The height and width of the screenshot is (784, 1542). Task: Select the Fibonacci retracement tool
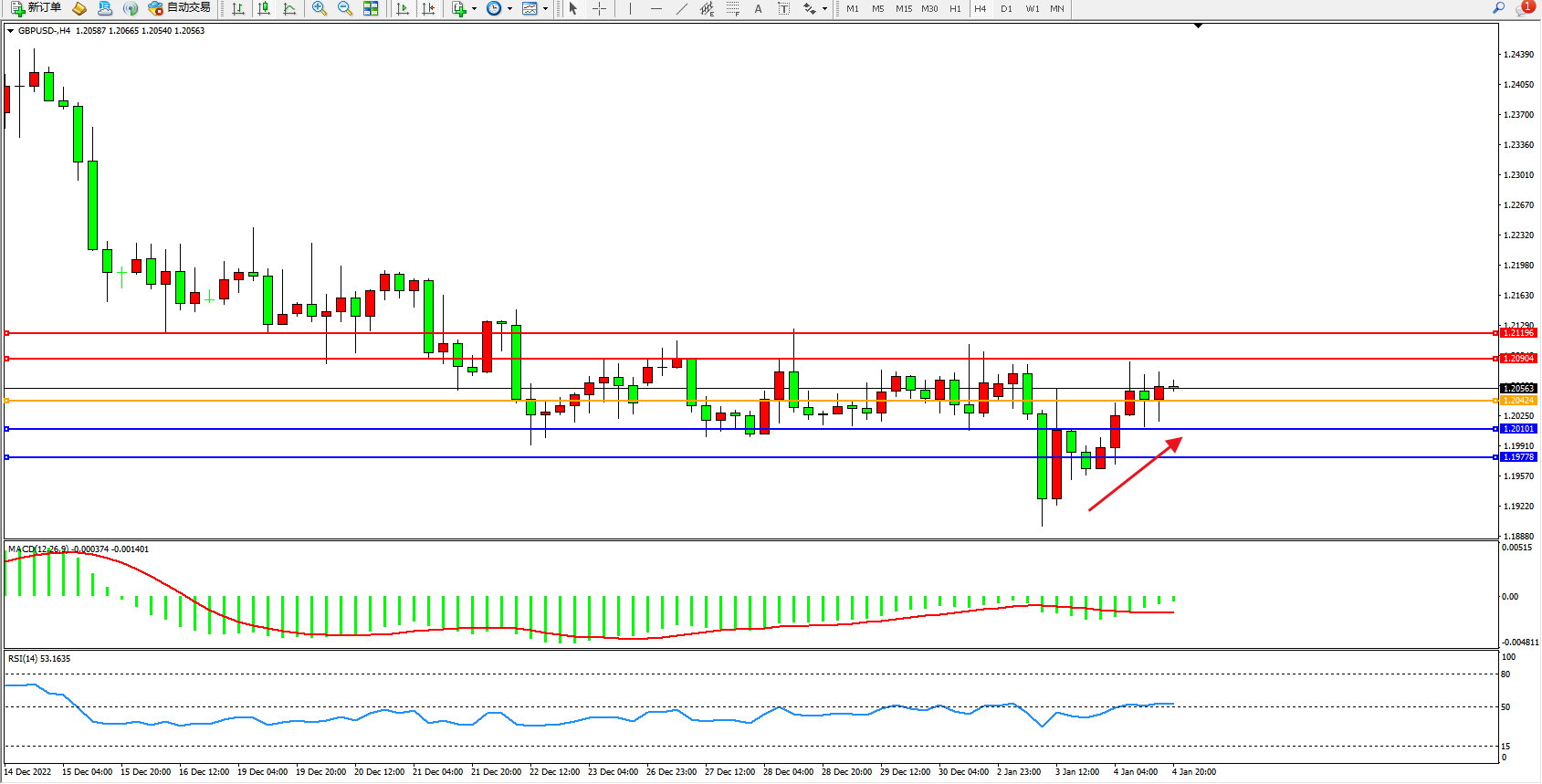(733, 8)
